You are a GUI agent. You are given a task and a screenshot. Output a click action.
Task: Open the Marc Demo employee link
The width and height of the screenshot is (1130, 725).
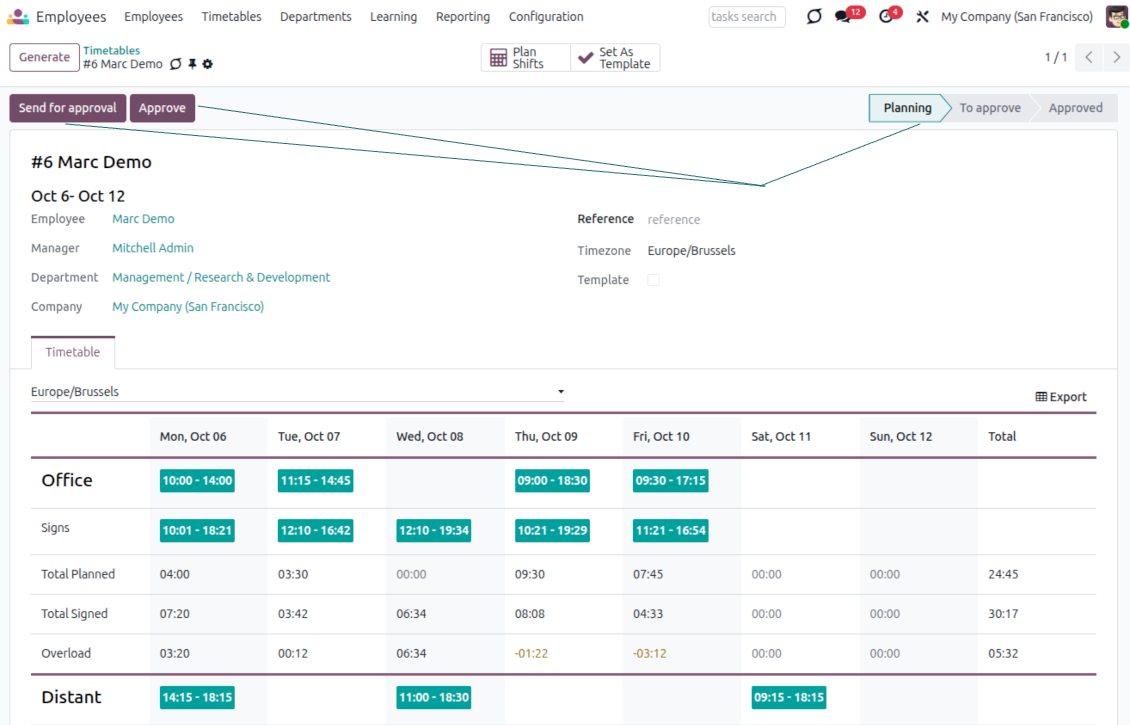click(143, 219)
